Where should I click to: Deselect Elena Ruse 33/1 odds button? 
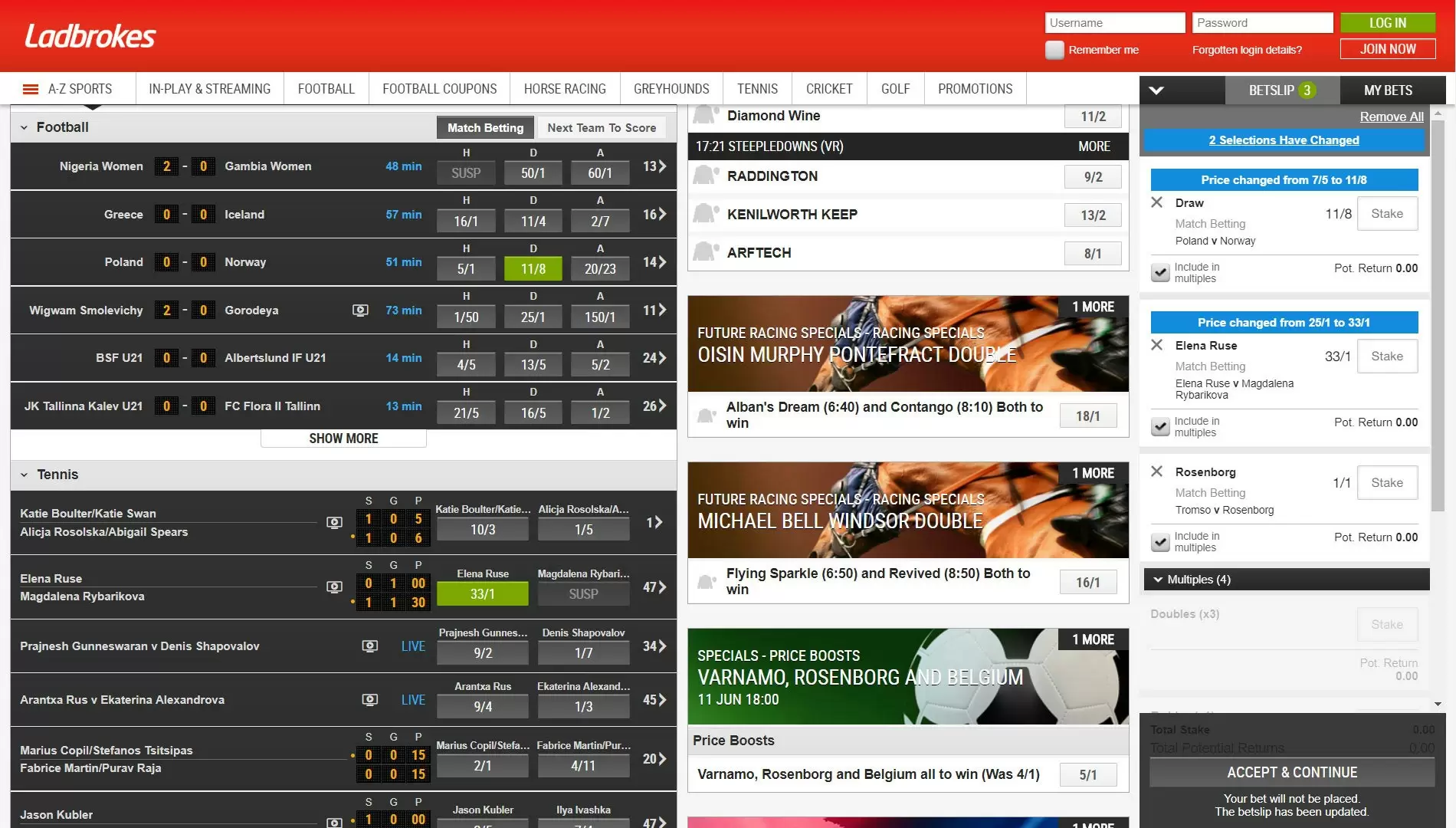click(x=483, y=594)
